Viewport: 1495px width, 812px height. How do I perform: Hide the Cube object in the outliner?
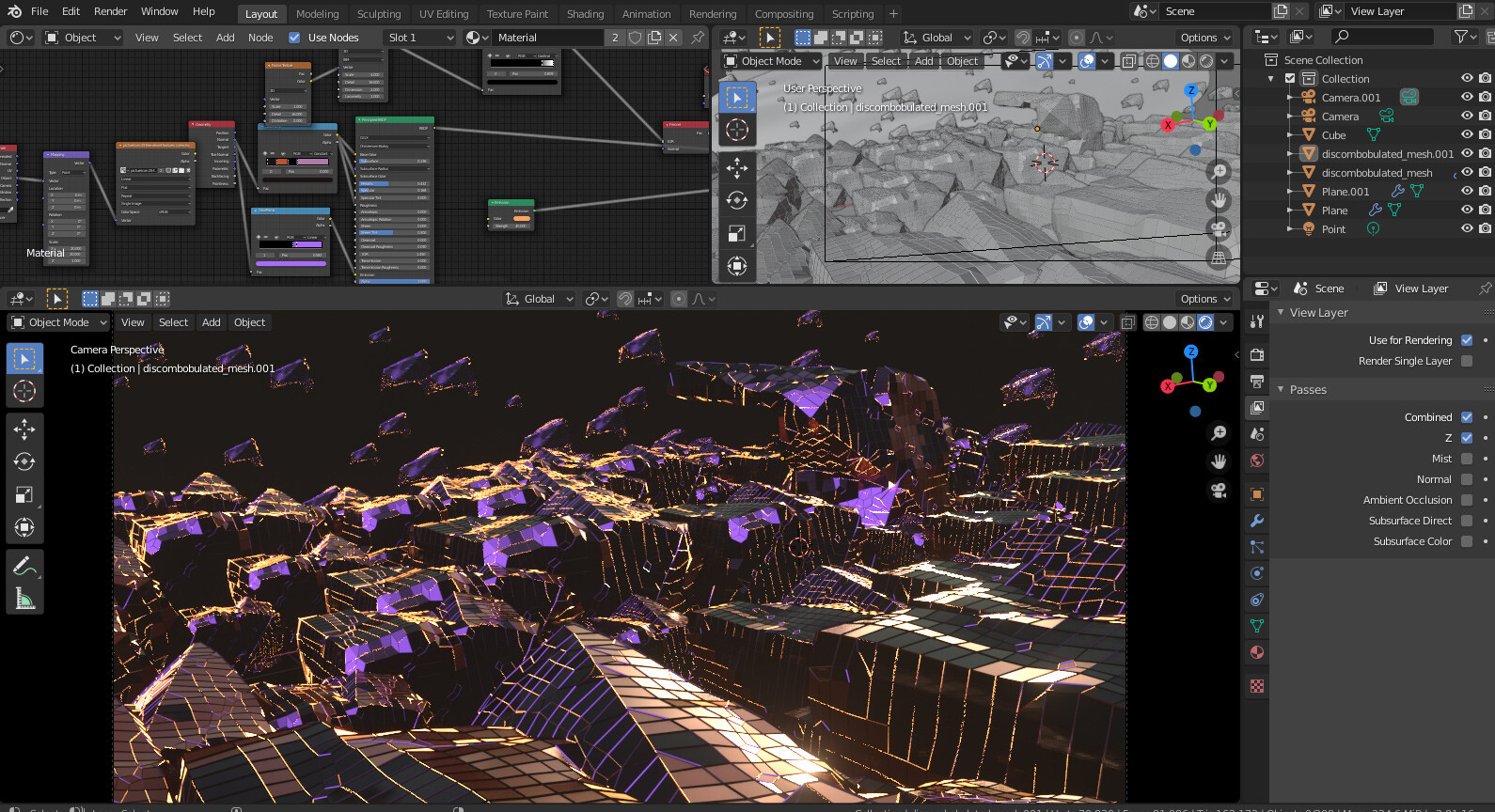[1466, 135]
